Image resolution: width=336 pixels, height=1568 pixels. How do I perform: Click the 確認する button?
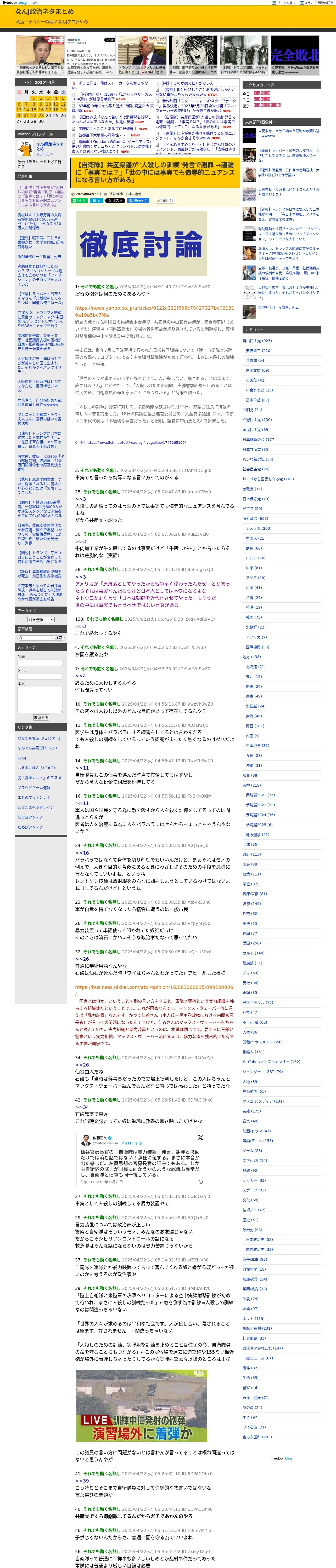[40, 718]
